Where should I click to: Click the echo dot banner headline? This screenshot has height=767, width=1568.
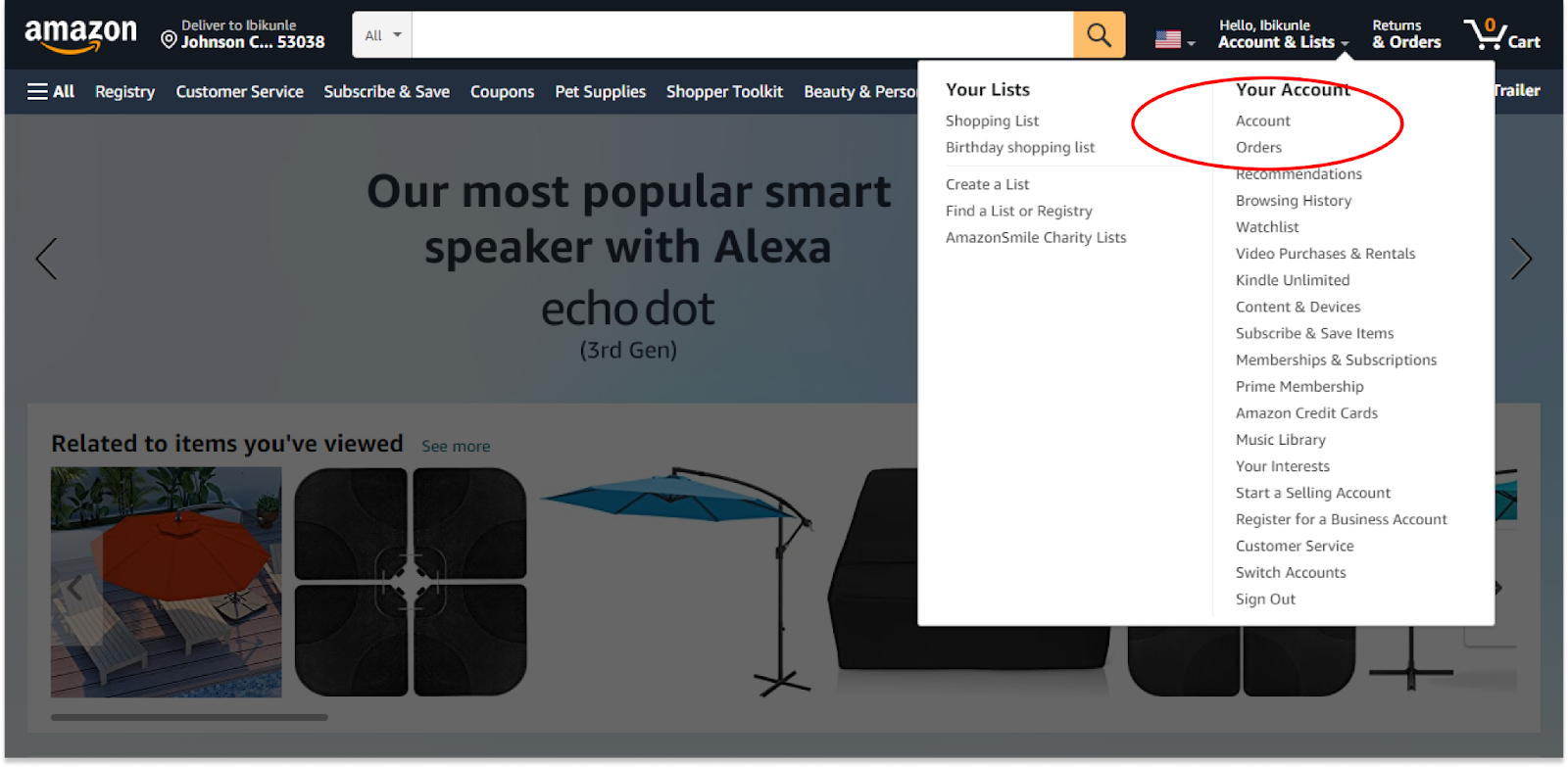[x=628, y=219]
